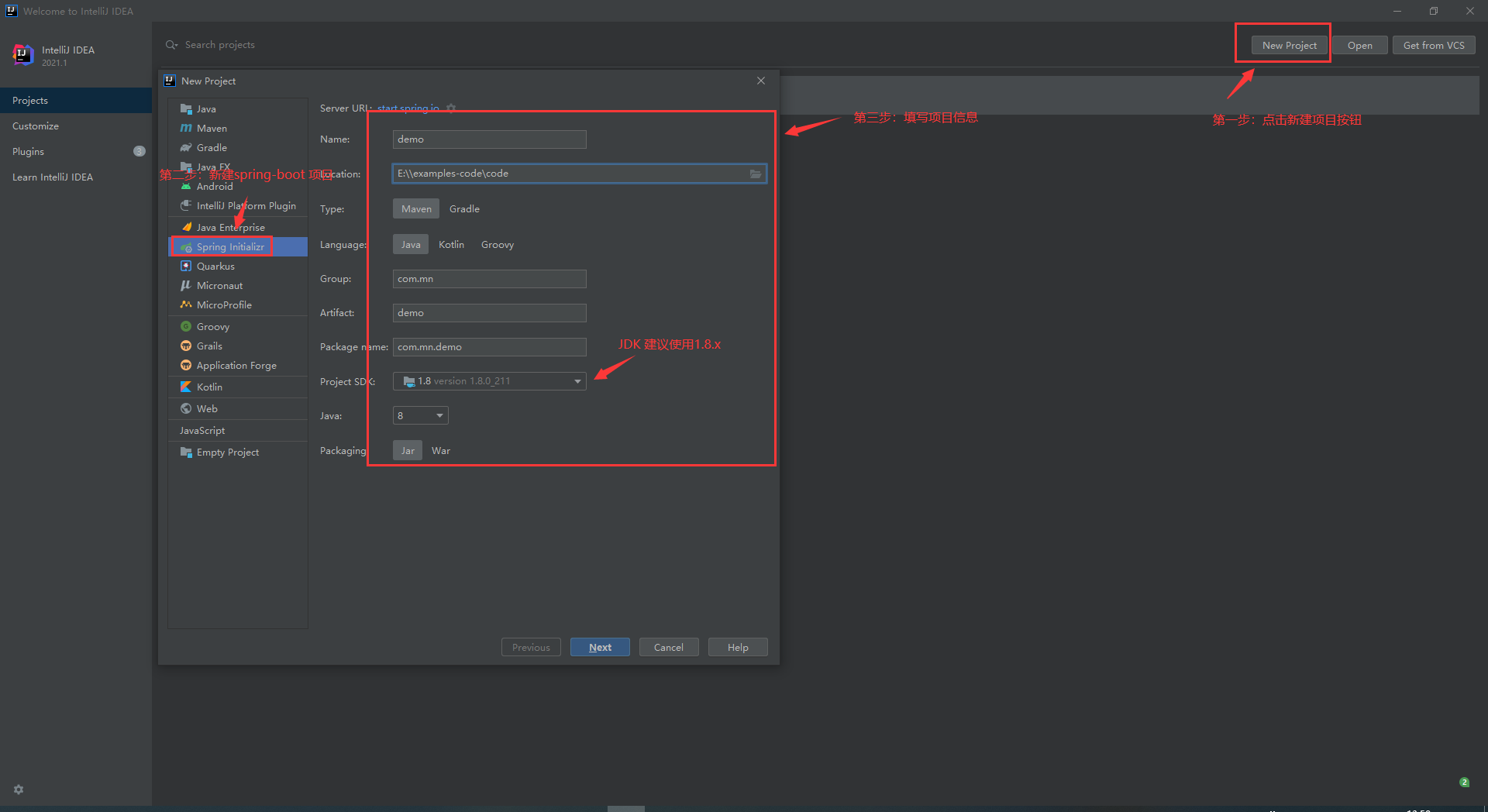The height and width of the screenshot is (812, 1488).
Task: Click the Package name input field
Action: (490, 347)
